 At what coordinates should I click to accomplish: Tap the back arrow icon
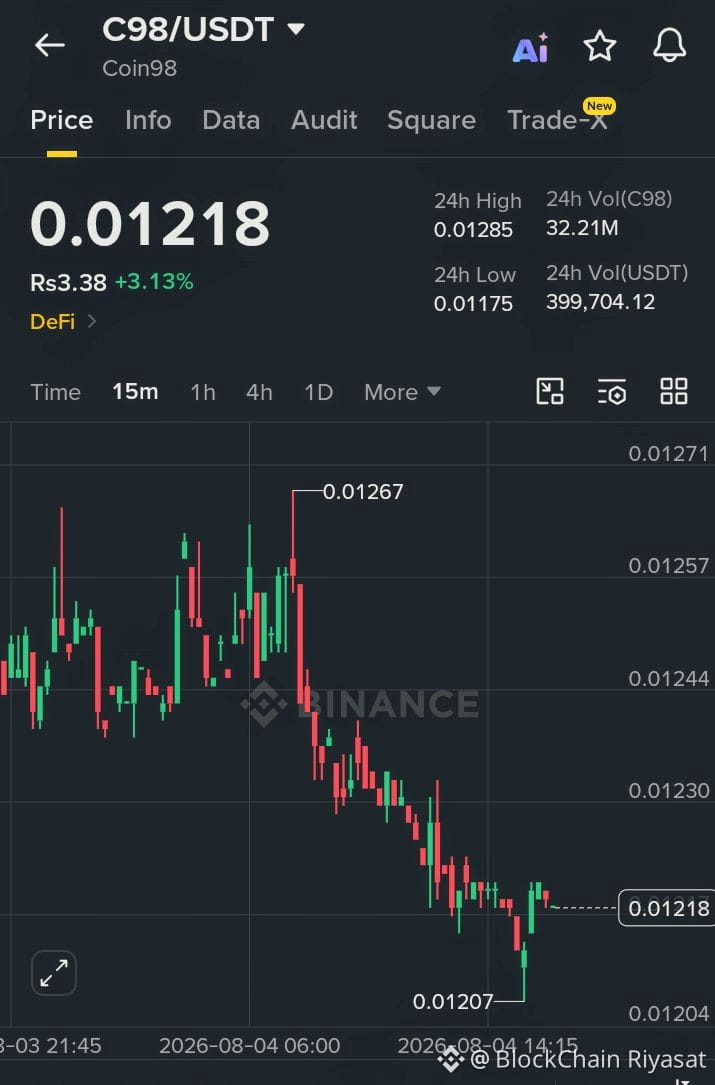pyautogui.click(x=49, y=45)
